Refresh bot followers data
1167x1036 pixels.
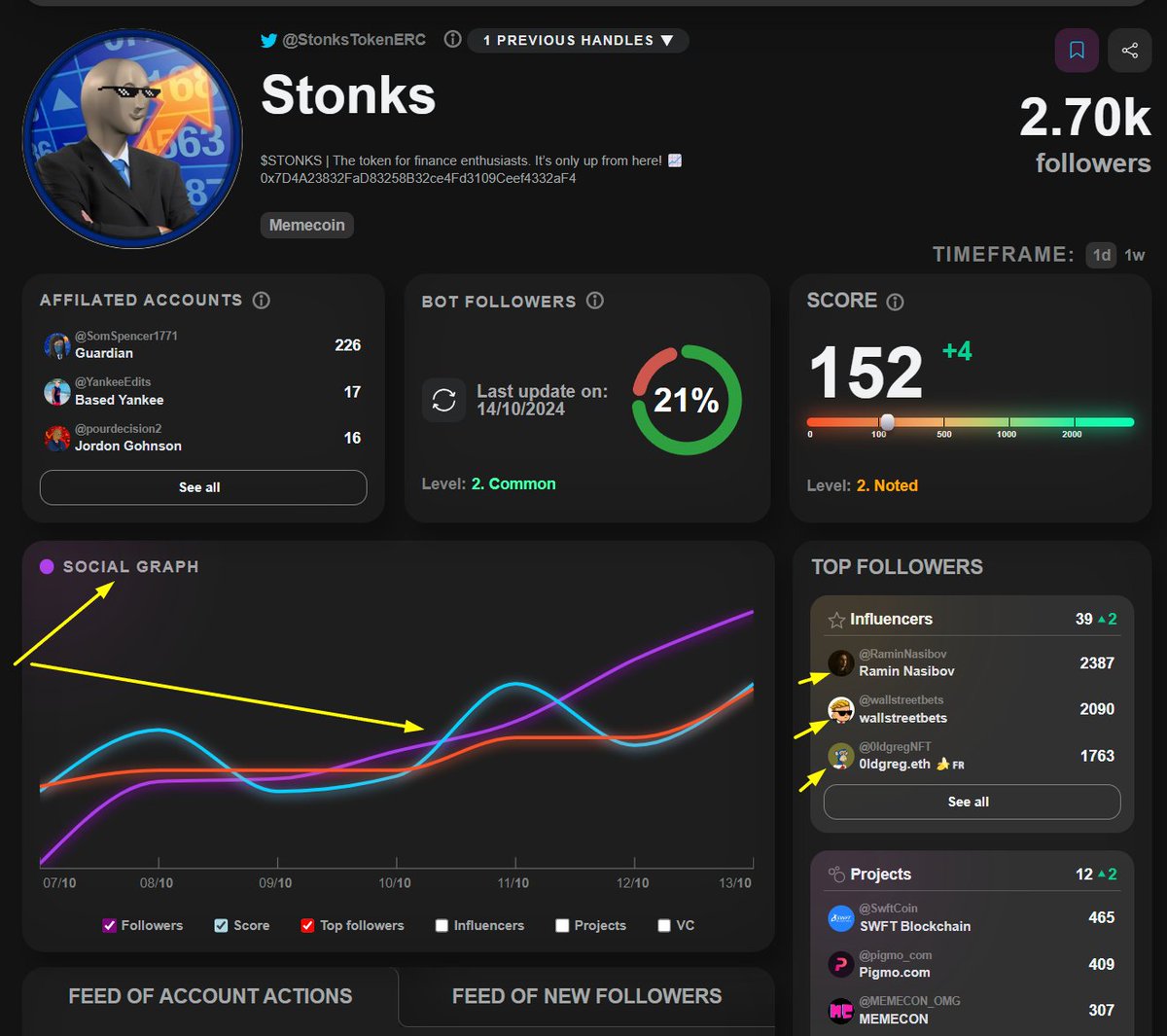pyautogui.click(x=444, y=400)
